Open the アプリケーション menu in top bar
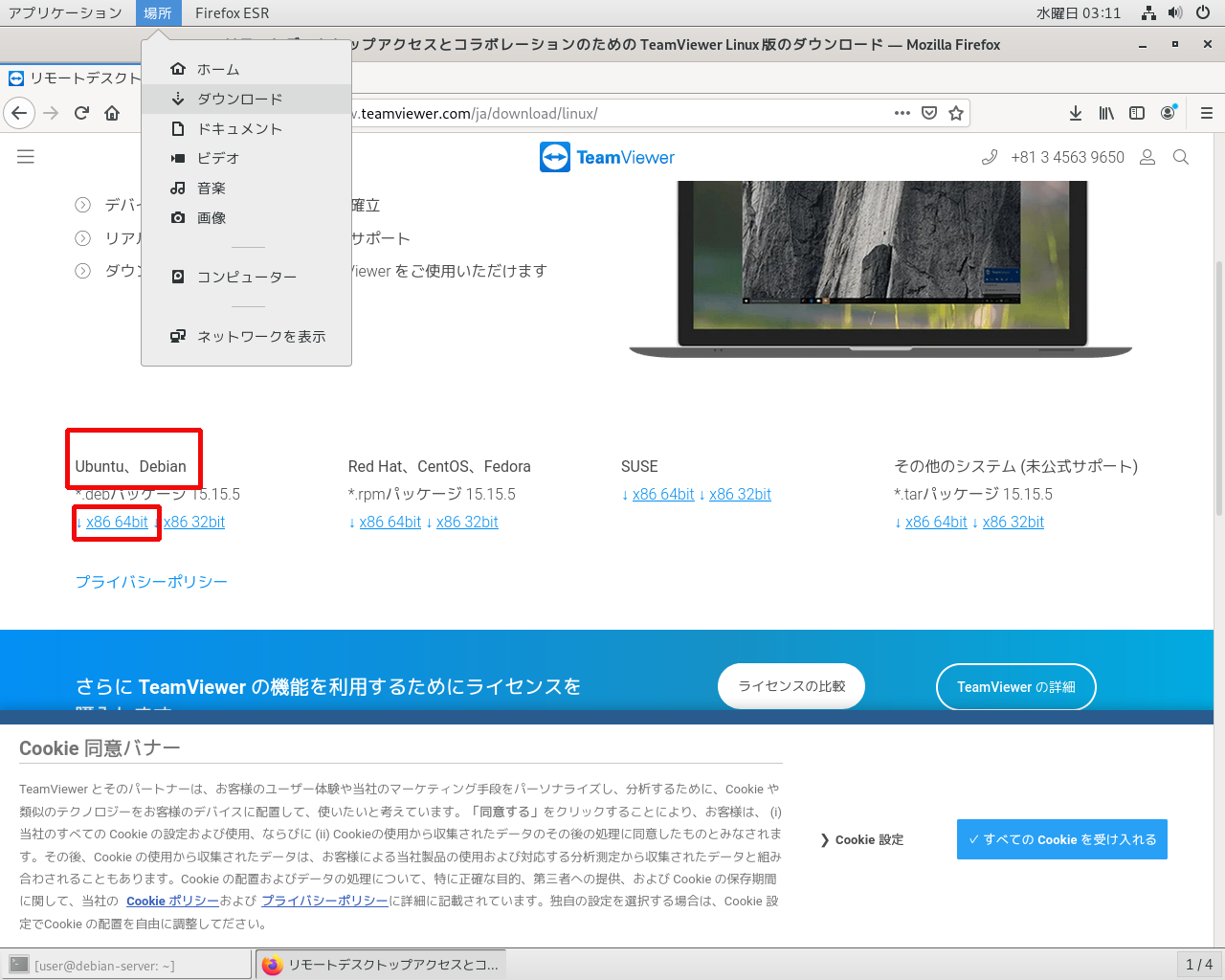This screenshot has width=1225, height=980. pos(65,12)
